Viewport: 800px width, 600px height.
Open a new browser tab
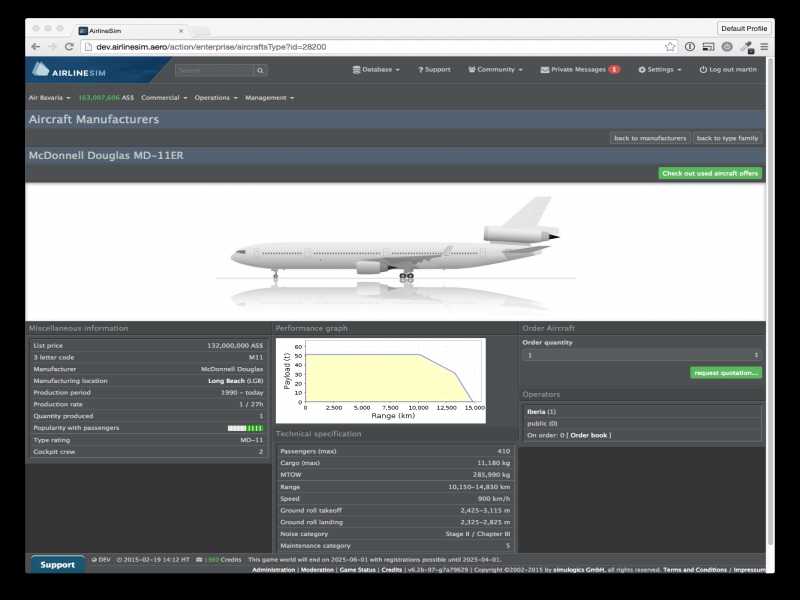point(201,31)
